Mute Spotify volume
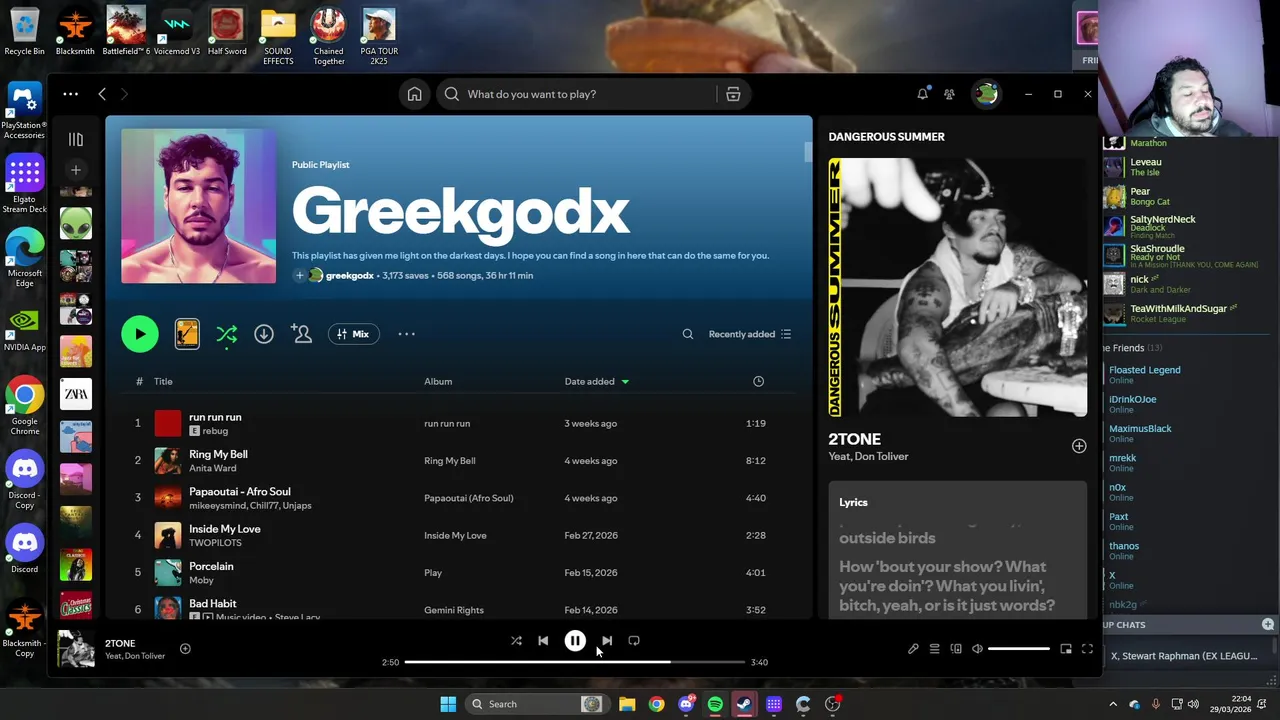1280x720 pixels. point(977,649)
